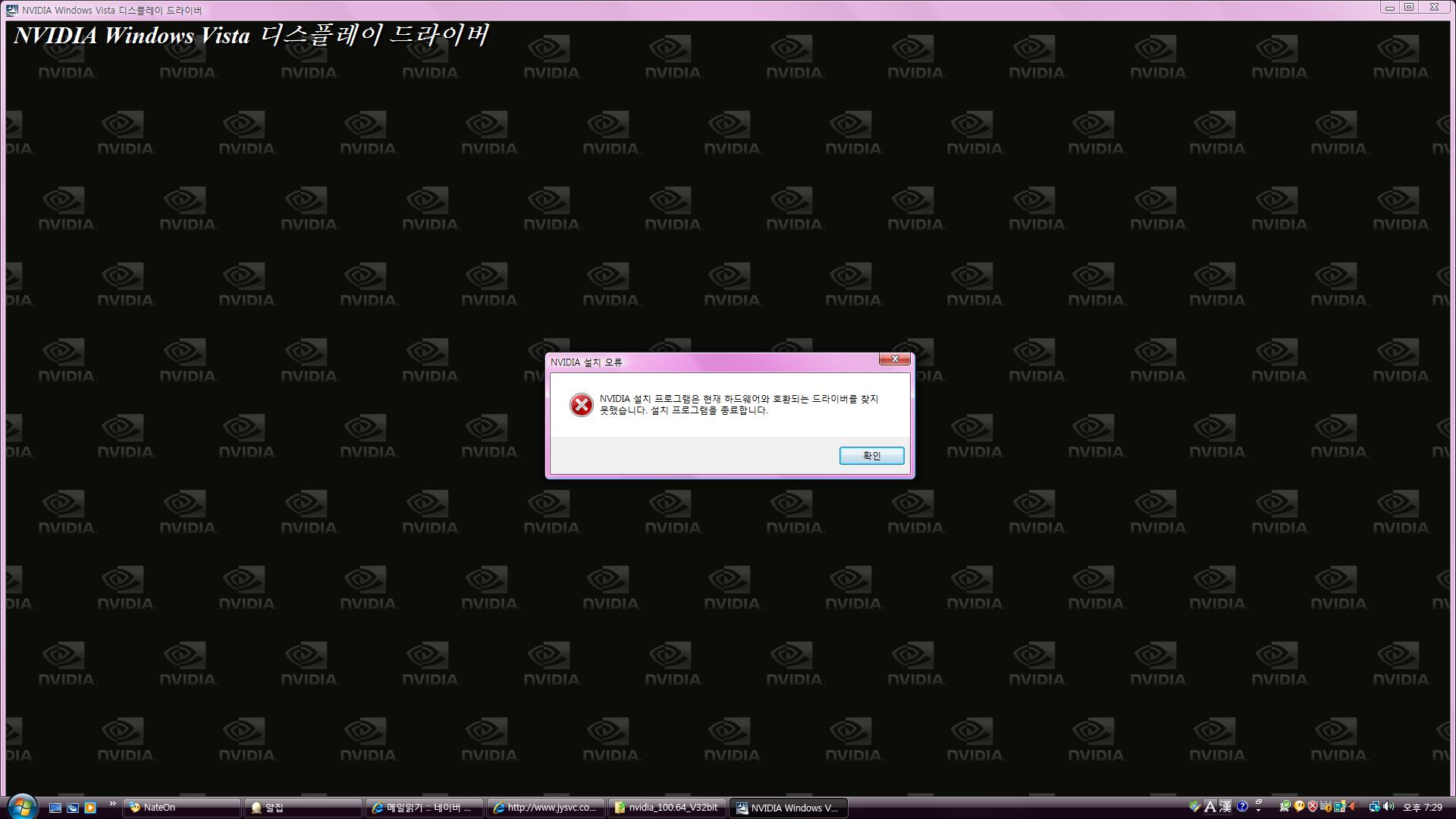Toggle the A input mode in language bar
This screenshot has width=1456, height=819.
pyautogui.click(x=1210, y=806)
